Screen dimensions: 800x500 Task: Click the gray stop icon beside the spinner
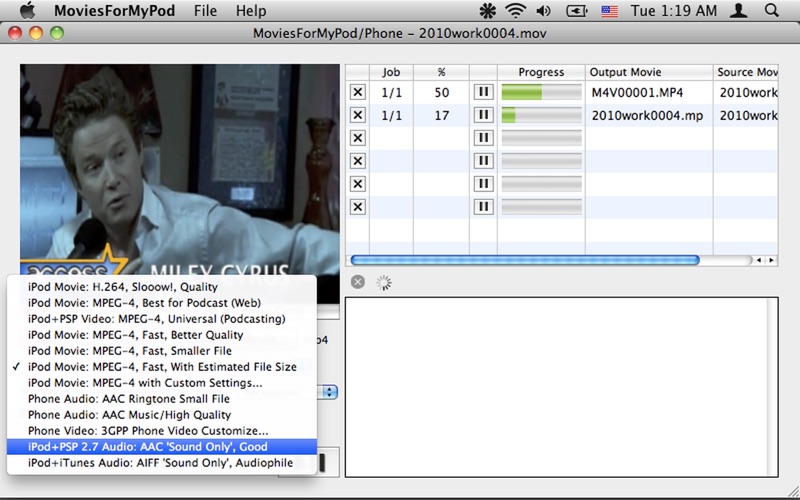coord(358,282)
